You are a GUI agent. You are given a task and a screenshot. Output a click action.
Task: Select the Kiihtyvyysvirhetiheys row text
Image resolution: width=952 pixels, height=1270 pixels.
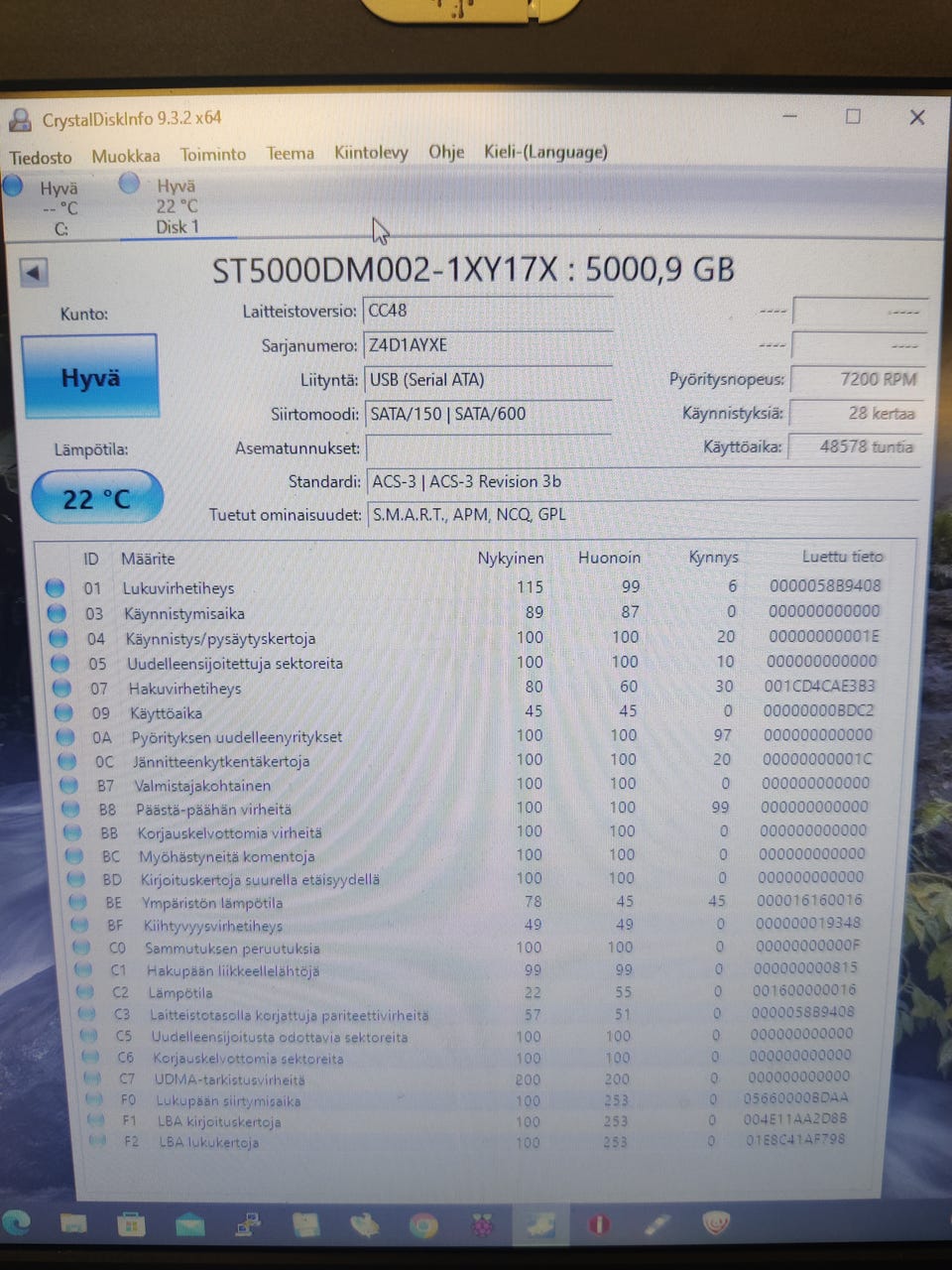point(213,927)
